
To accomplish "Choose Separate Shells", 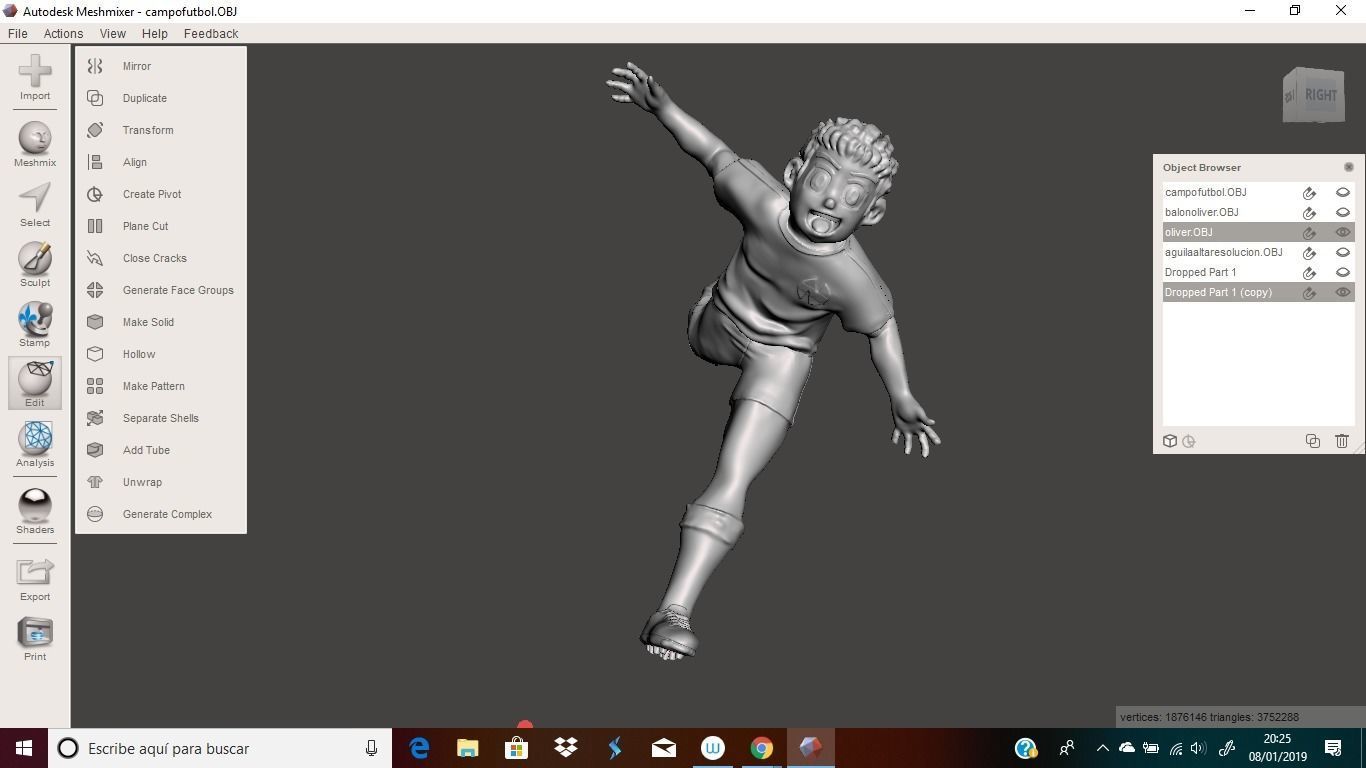I will coord(161,418).
